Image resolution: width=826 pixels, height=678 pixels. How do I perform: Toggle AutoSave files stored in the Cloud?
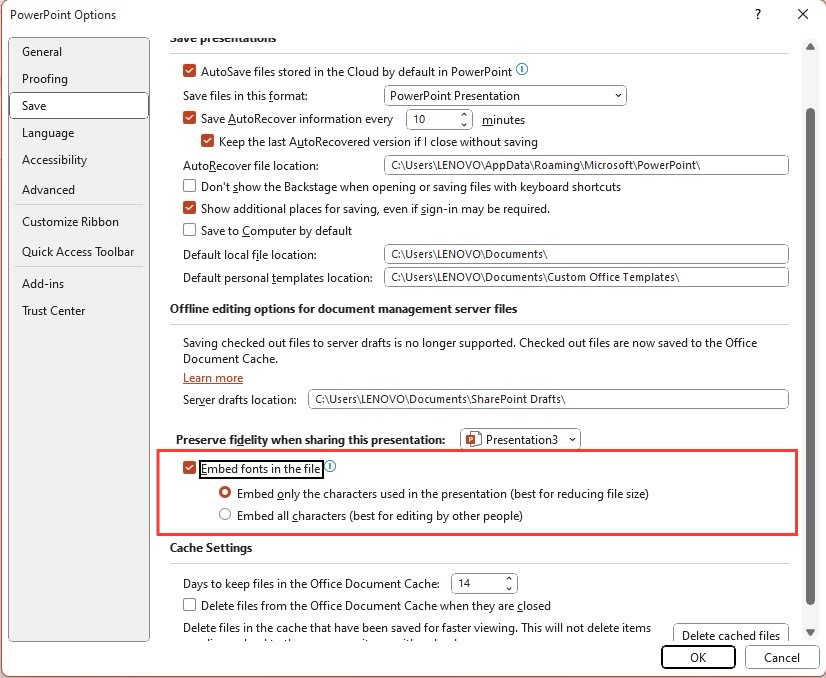189,71
